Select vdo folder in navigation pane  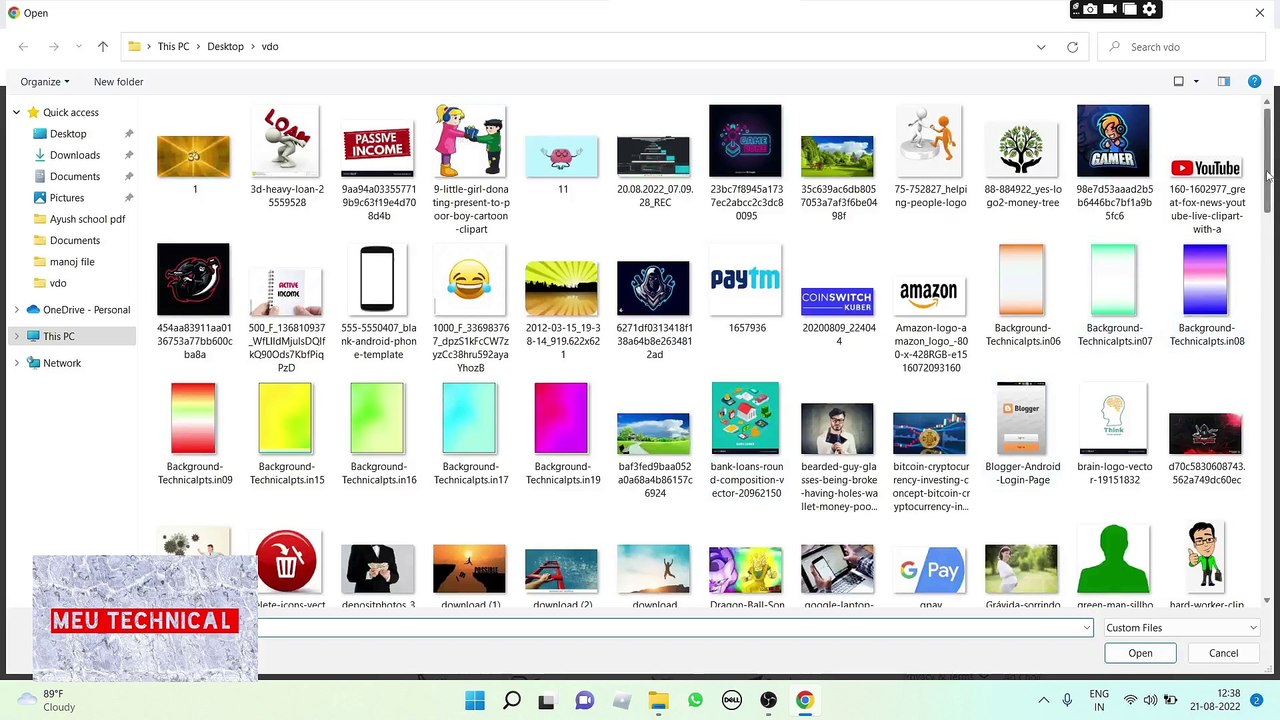click(58, 283)
